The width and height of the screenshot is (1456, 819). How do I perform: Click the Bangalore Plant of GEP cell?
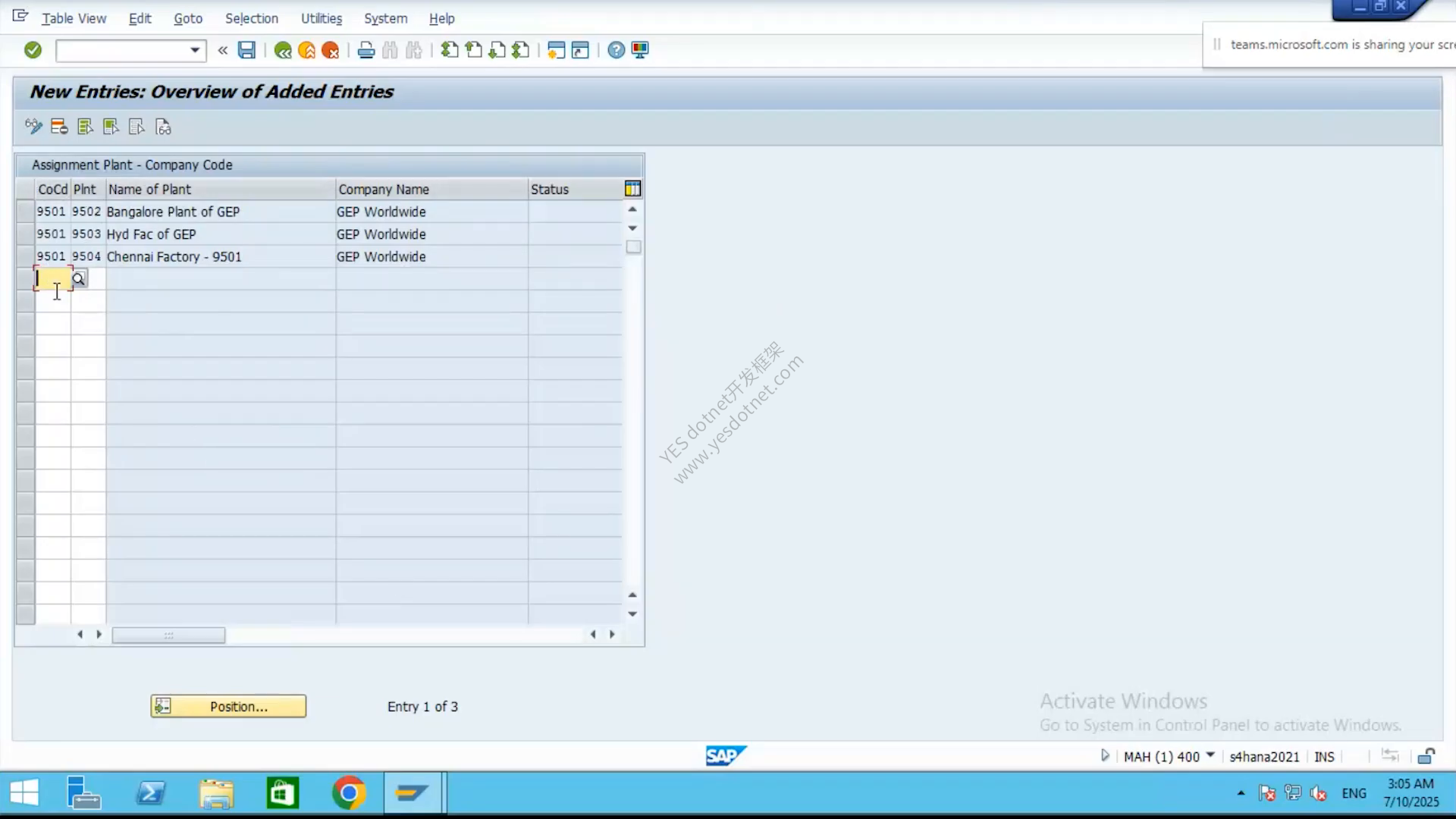220,212
